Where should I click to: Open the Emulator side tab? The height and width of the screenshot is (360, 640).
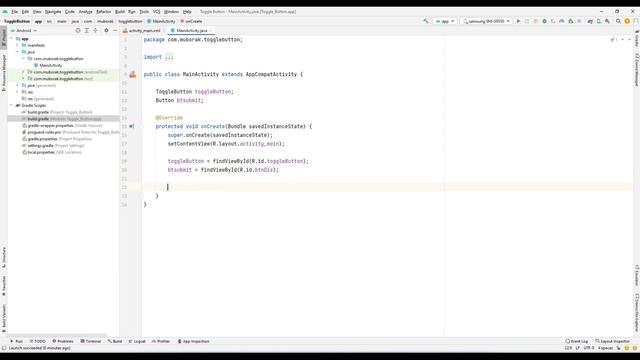tap(636, 276)
